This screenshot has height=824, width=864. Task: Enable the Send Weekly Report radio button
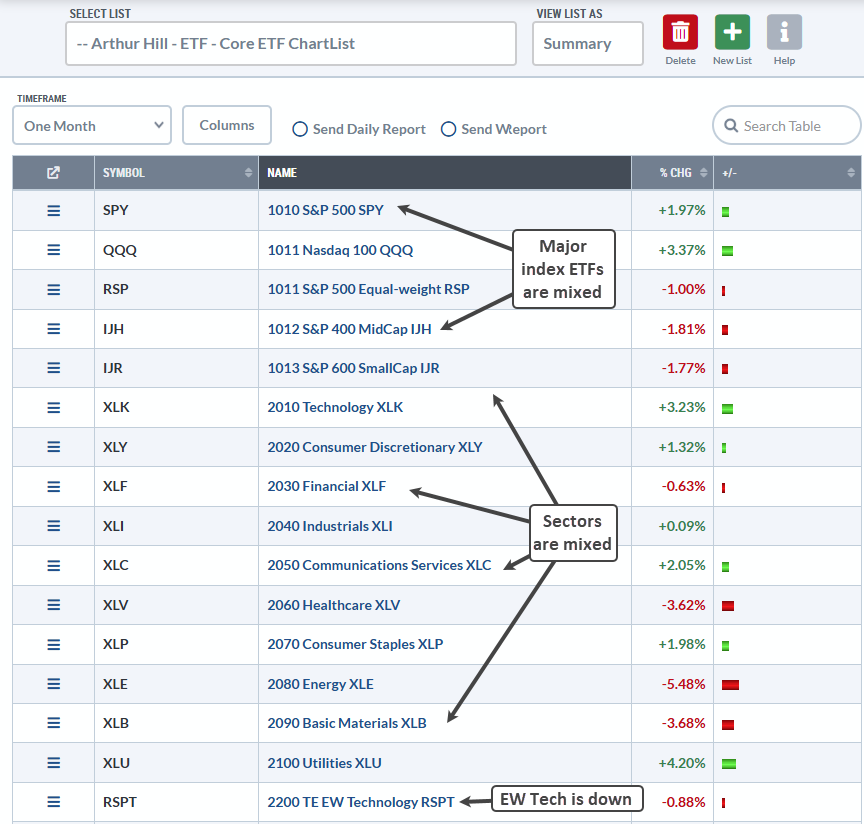pos(449,129)
